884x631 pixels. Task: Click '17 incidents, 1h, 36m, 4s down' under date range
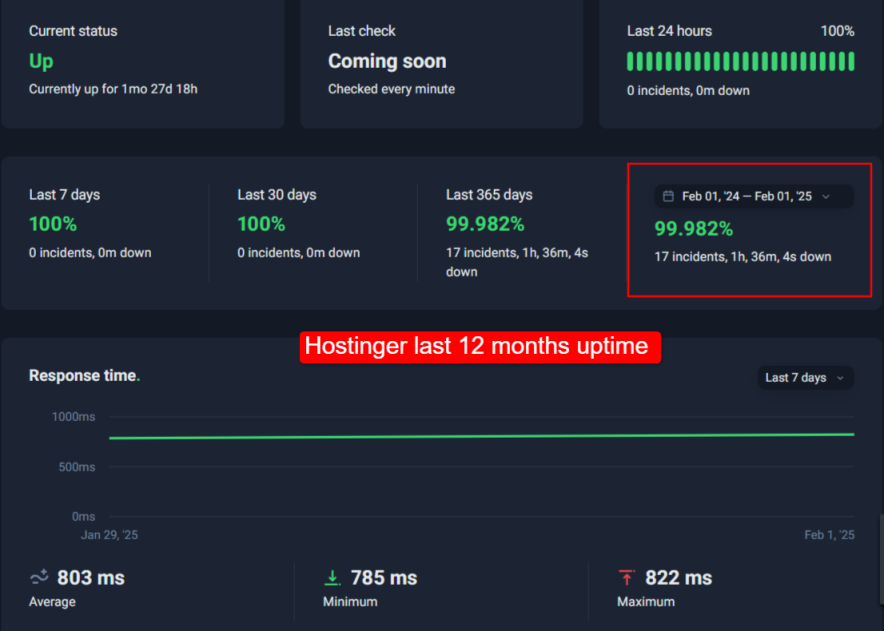click(743, 257)
